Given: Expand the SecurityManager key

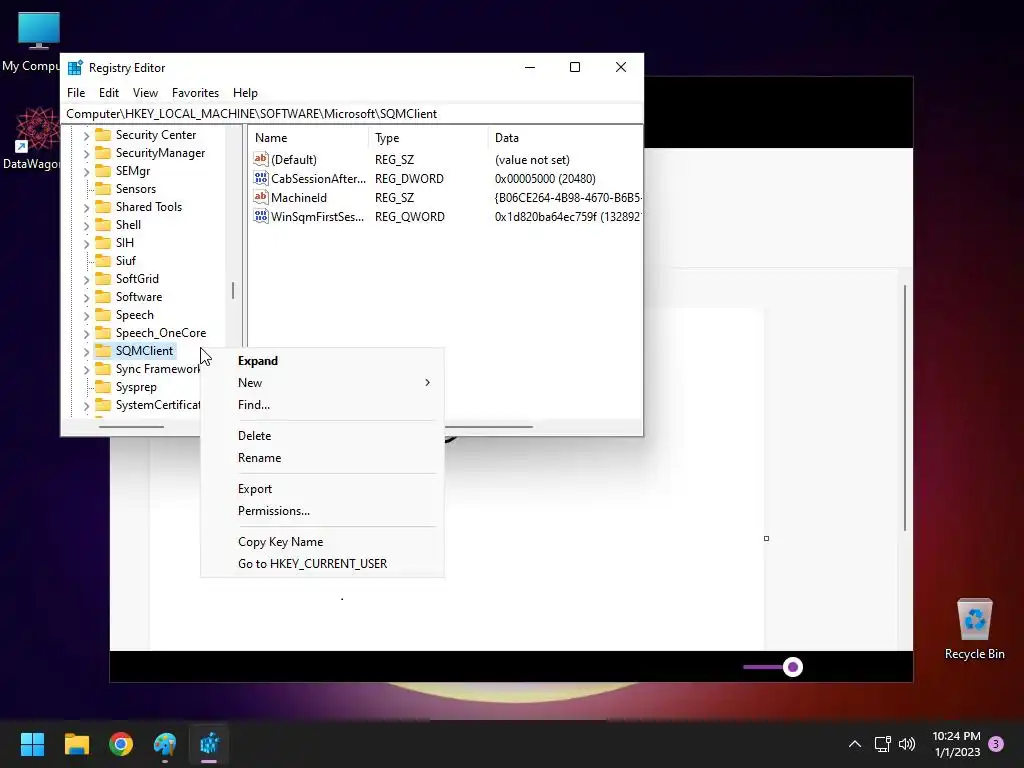Looking at the screenshot, I should pyautogui.click(x=86, y=153).
